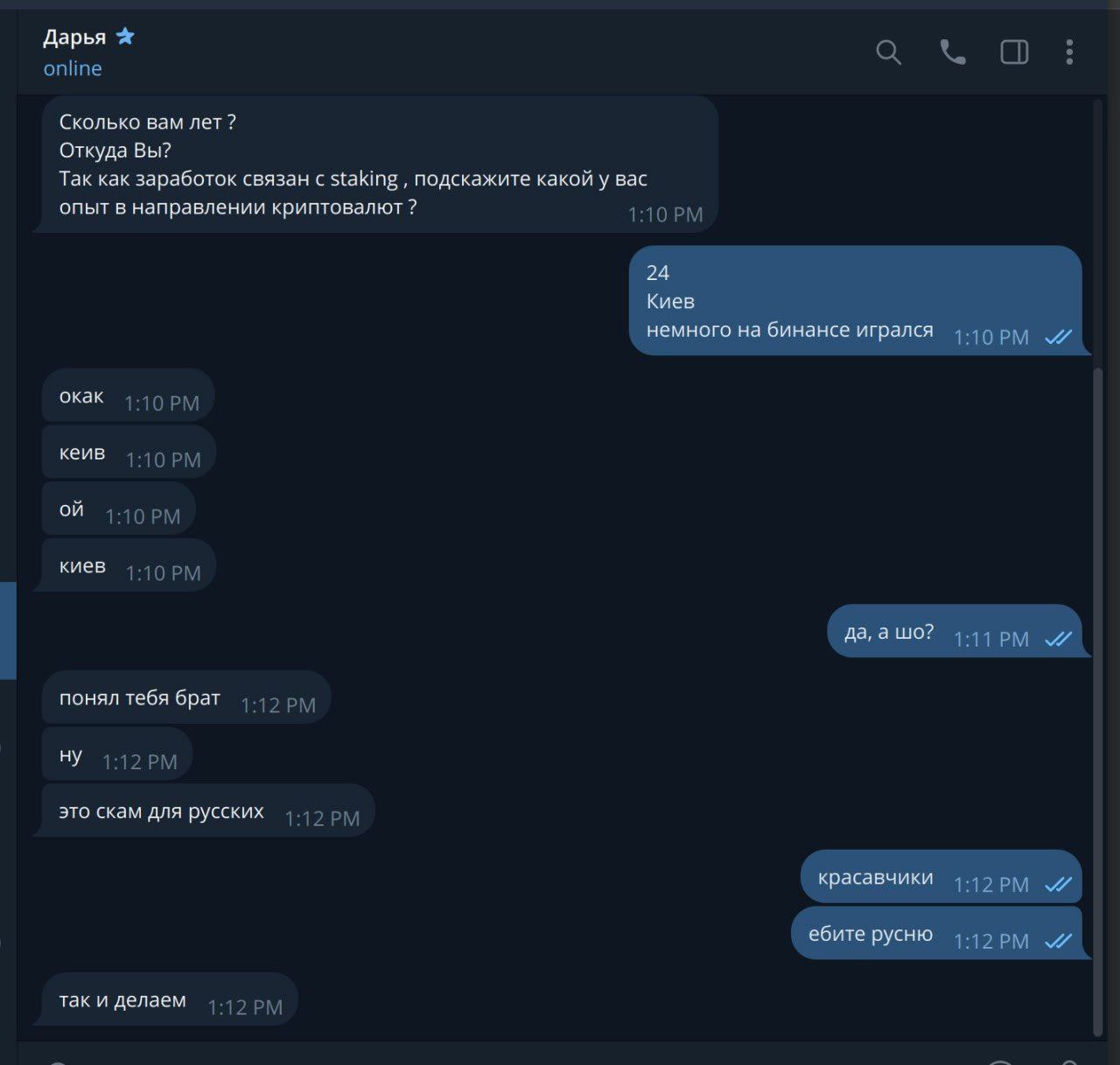Click the message "красавчики"
Screen dimensions: 1120x1065
(941, 877)
